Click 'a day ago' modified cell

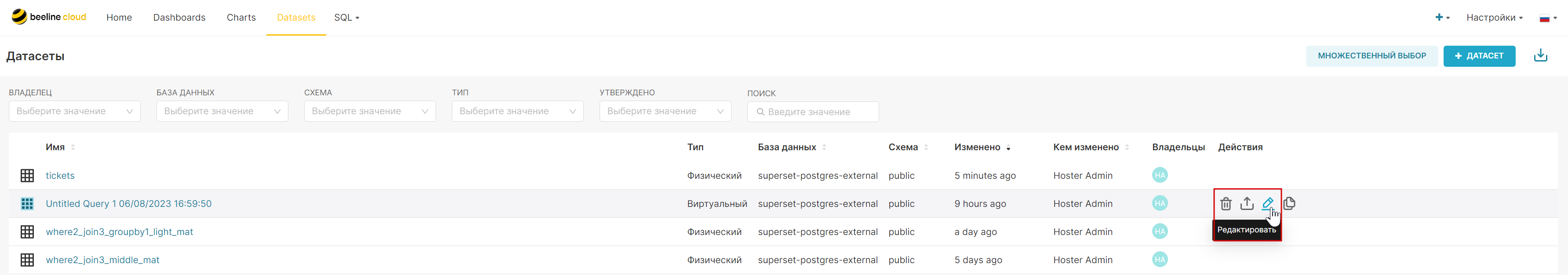[x=975, y=232]
